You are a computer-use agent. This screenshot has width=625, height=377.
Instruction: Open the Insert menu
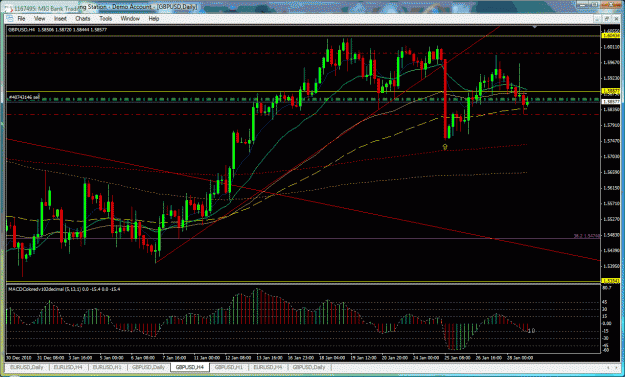tap(60, 19)
